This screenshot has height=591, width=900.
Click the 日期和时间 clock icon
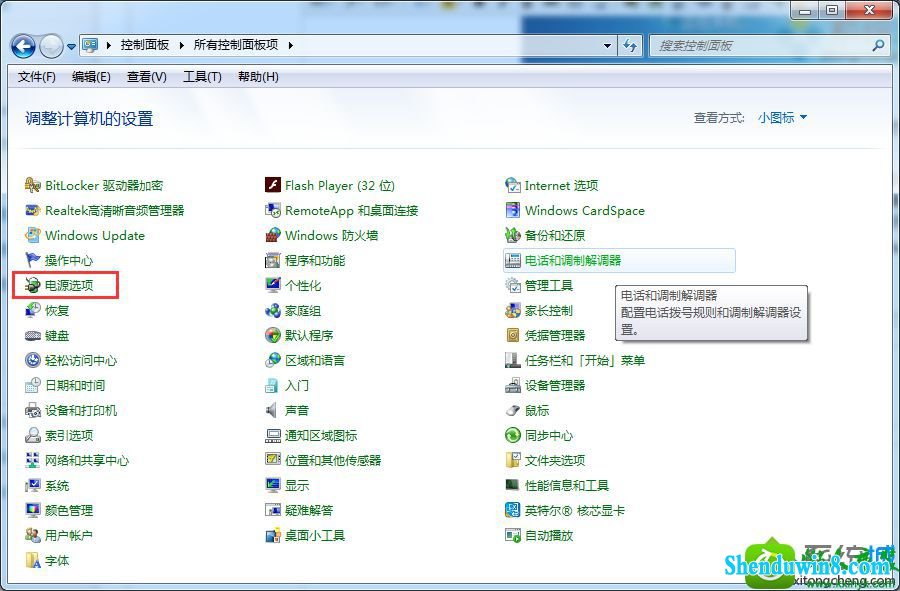point(33,386)
